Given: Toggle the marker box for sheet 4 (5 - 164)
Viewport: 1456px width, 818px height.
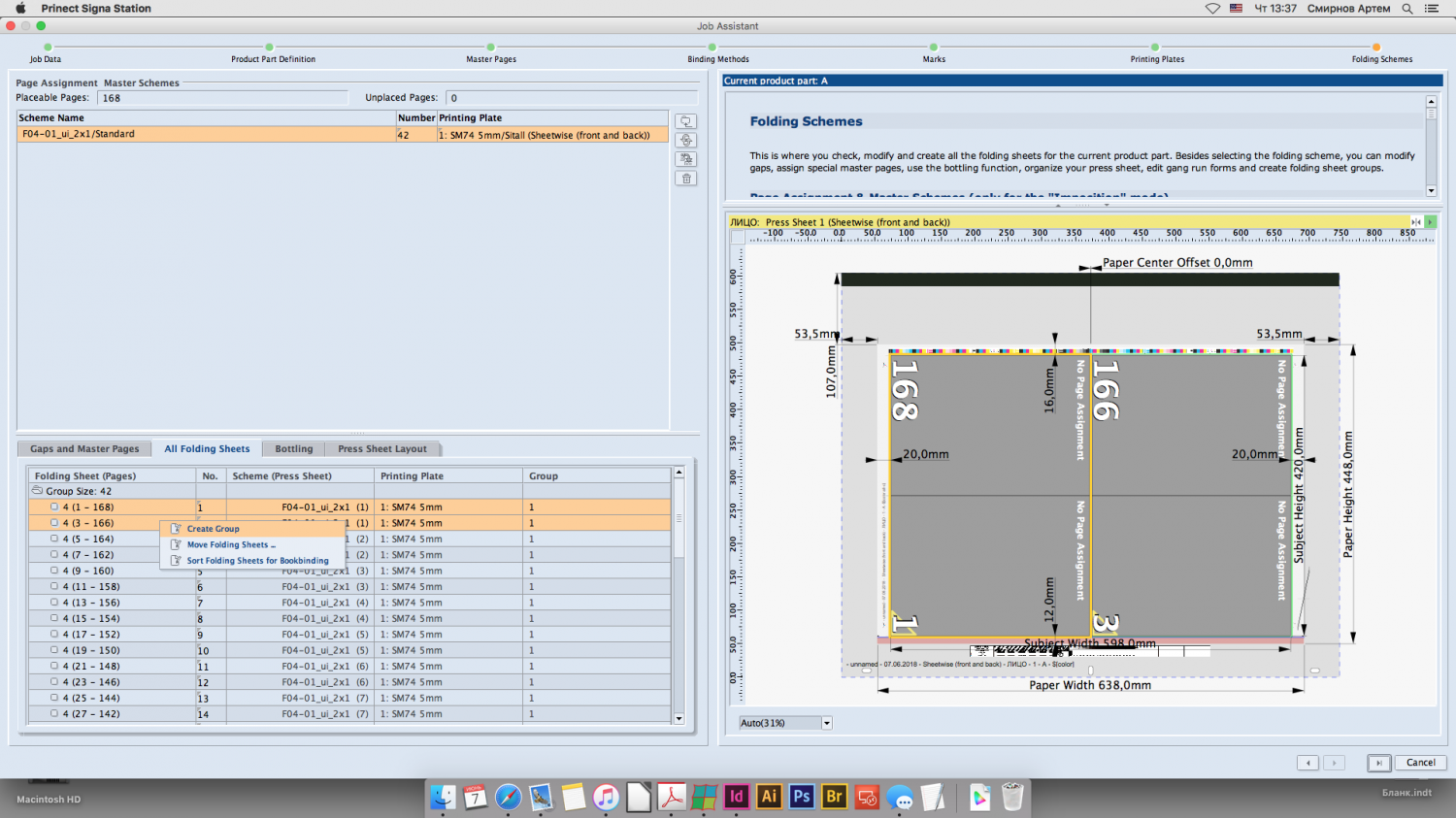Looking at the screenshot, I should pos(54,539).
